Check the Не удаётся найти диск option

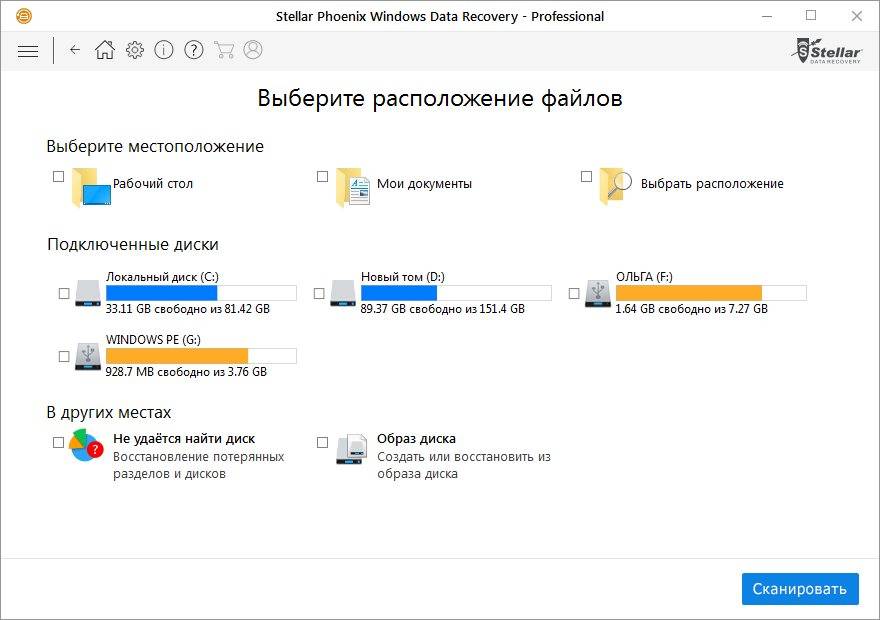click(58, 441)
